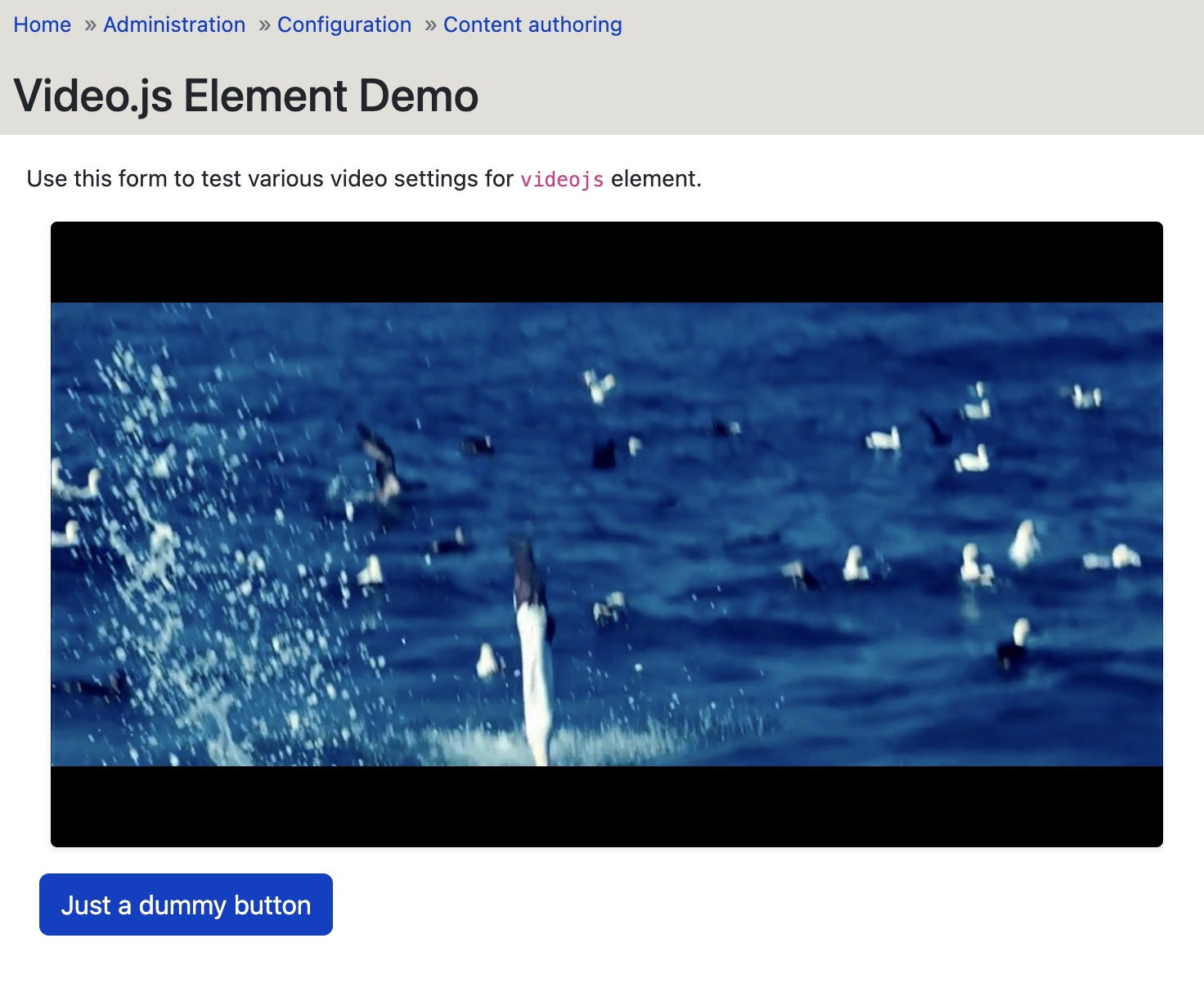1204x1001 pixels.
Task: Activate the blue dummy button below the video
Action: pos(186,904)
